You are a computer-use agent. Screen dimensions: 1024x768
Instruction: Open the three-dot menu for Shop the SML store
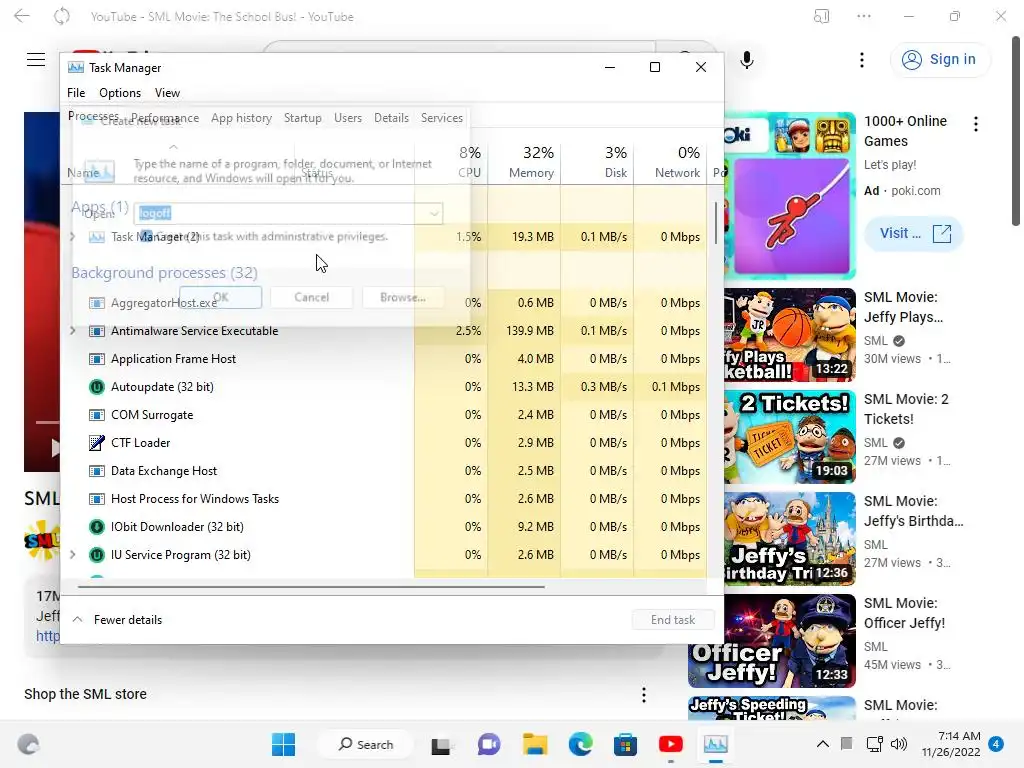644,695
